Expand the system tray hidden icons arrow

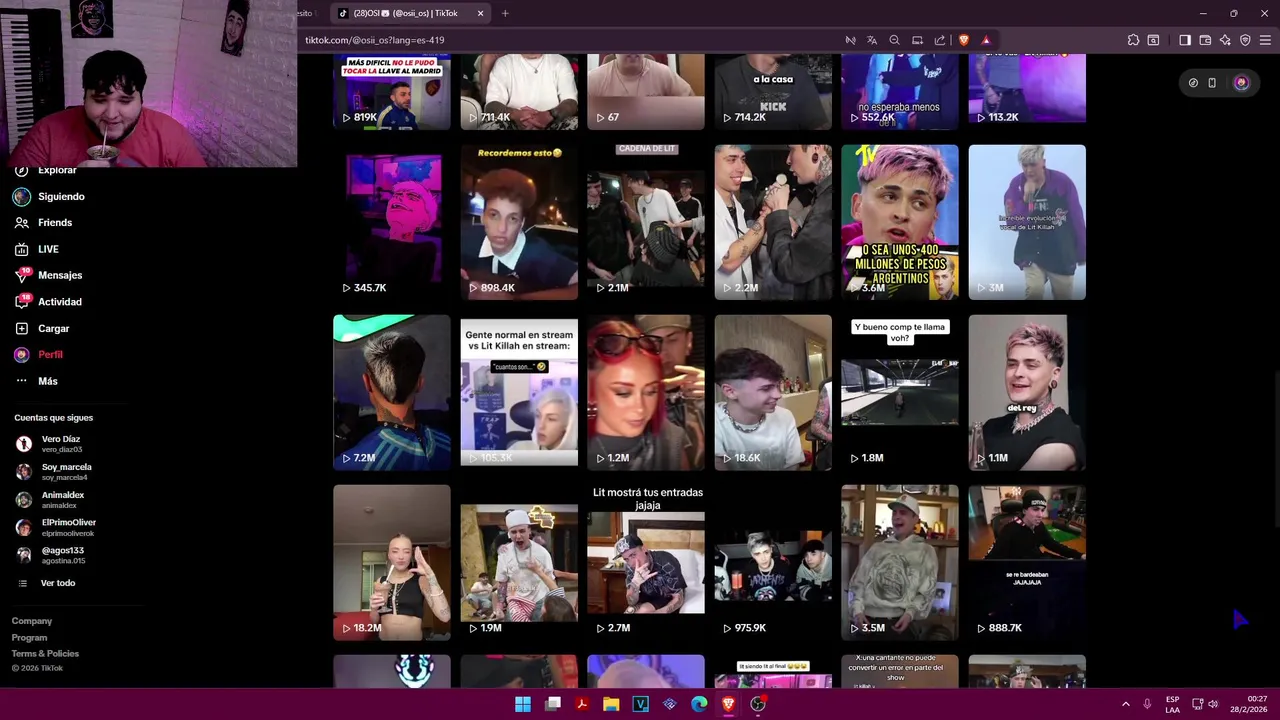pyautogui.click(x=1125, y=704)
